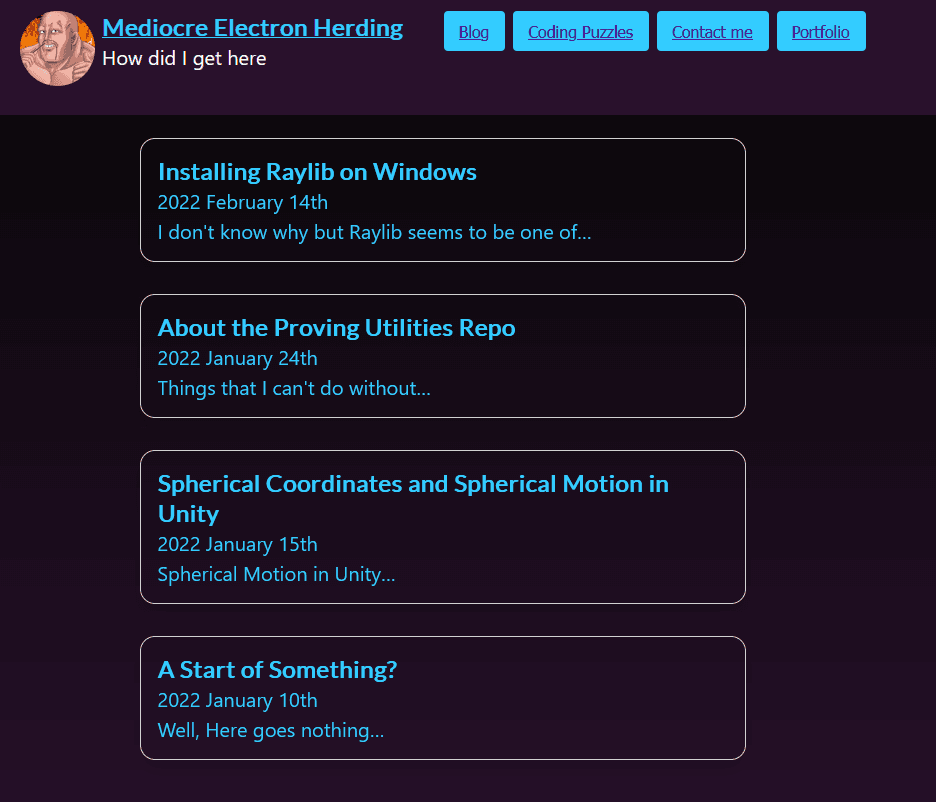Screen dimensions: 936x802
Task: Click excerpt "Spherical Motion in Unity..."
Action: pyautogui.click(x=276, y=575)
